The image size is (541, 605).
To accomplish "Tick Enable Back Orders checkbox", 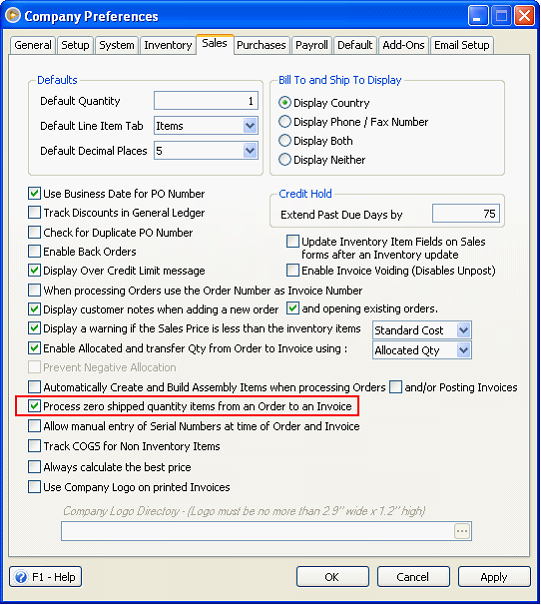I will [x=34, y=251].
